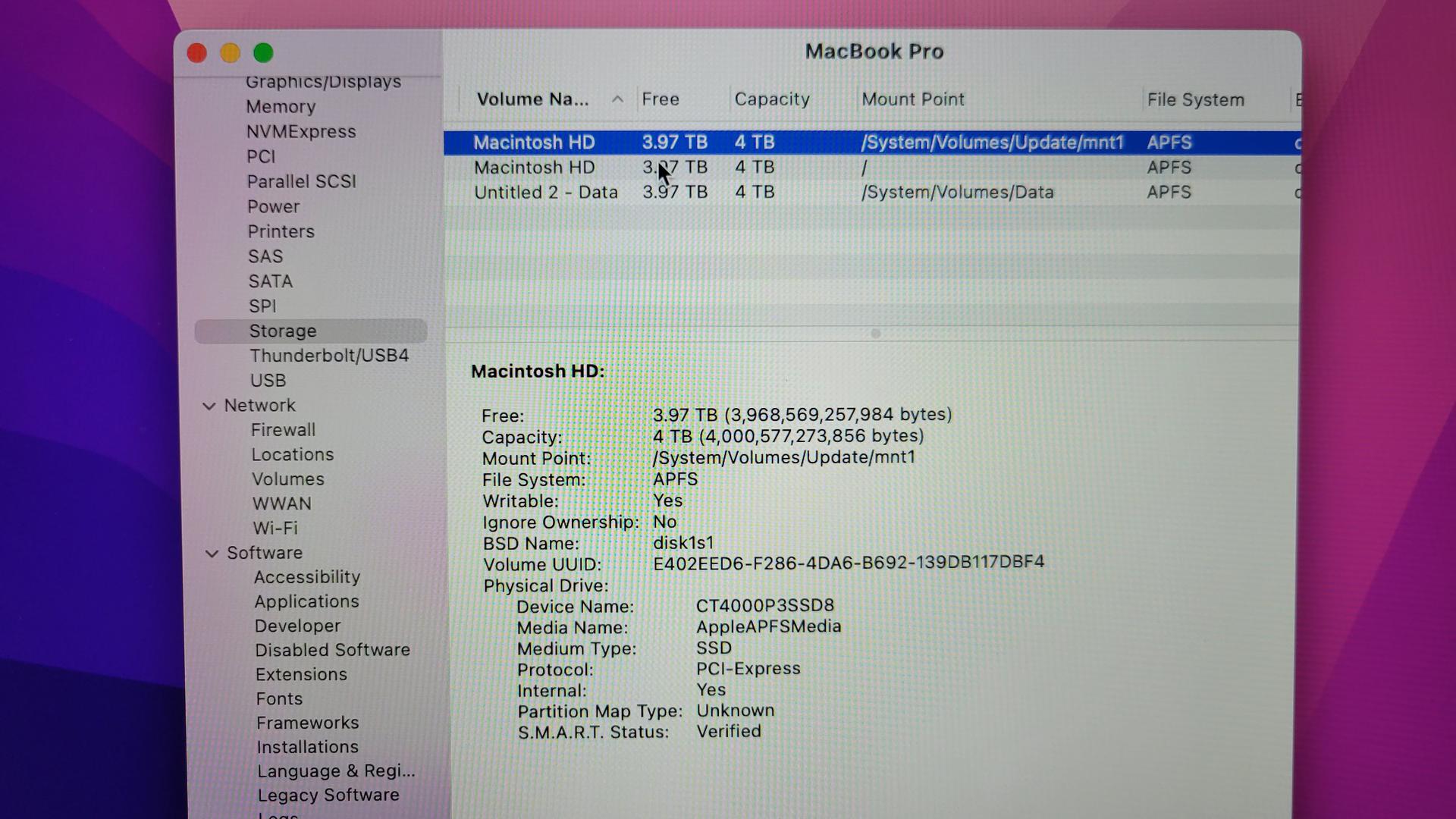Sort by the Volume Name column header

[532, 99]
